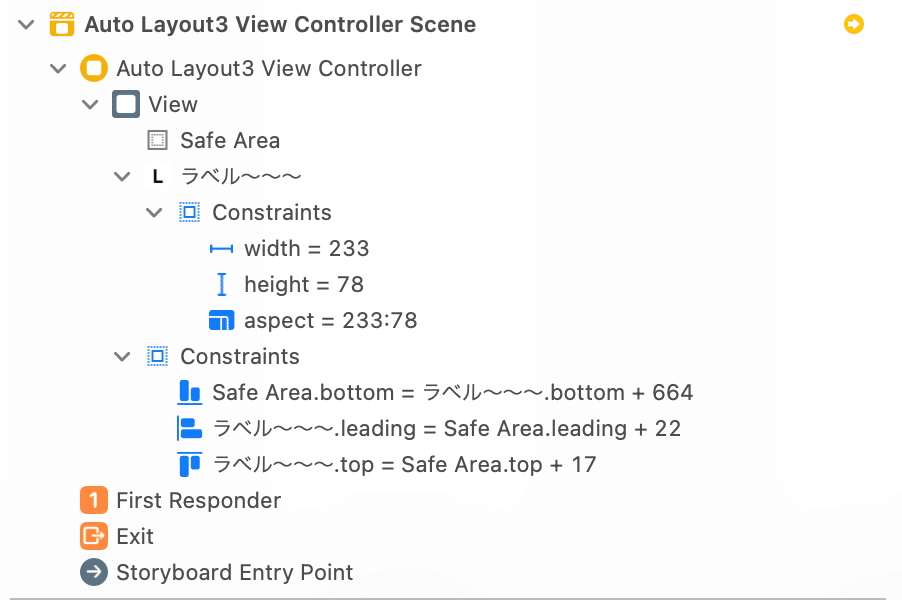
Task: Click the yellow arrow indicator beside scene title
Action: coord(854,24)
